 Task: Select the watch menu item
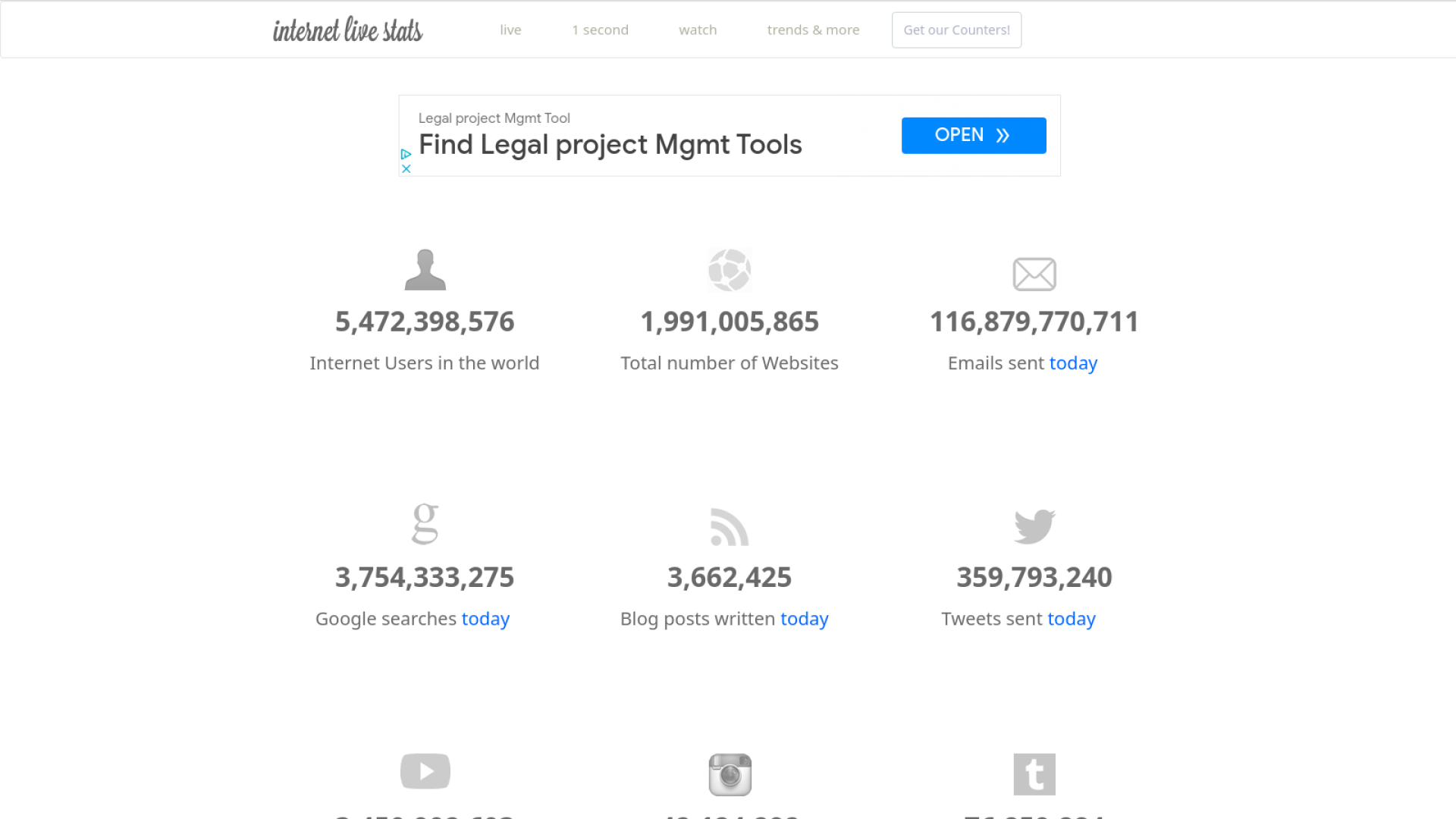point(698,30)
